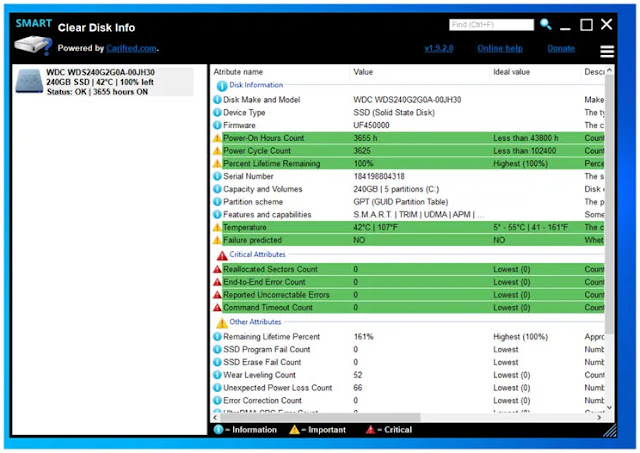The width and height of the screenshot is (640, 453).
Task: Click critical icon beside Command Timeout Count
Action: click(217, 307)
